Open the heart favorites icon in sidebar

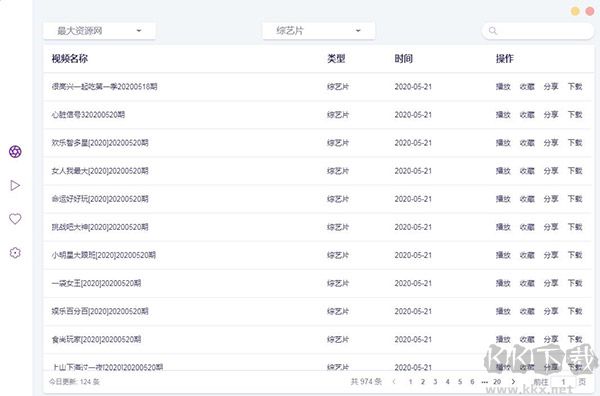[15, 219]
